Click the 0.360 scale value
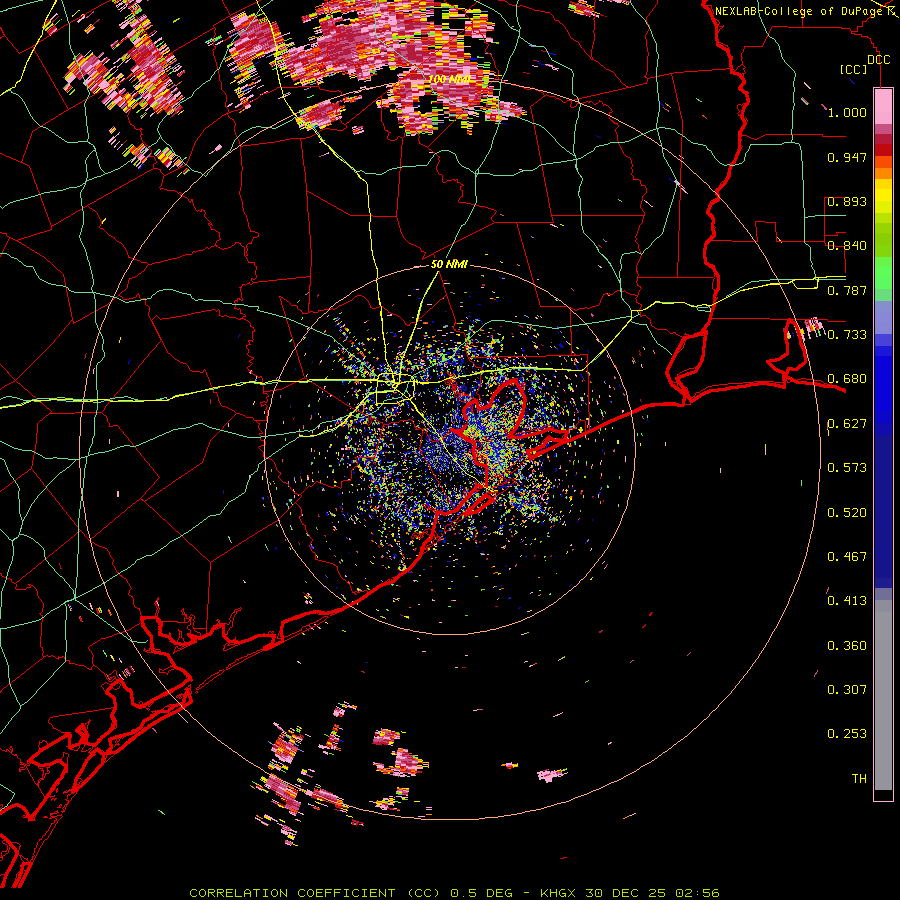The width and height of the screenshot is (900, 900). (847, 646)
